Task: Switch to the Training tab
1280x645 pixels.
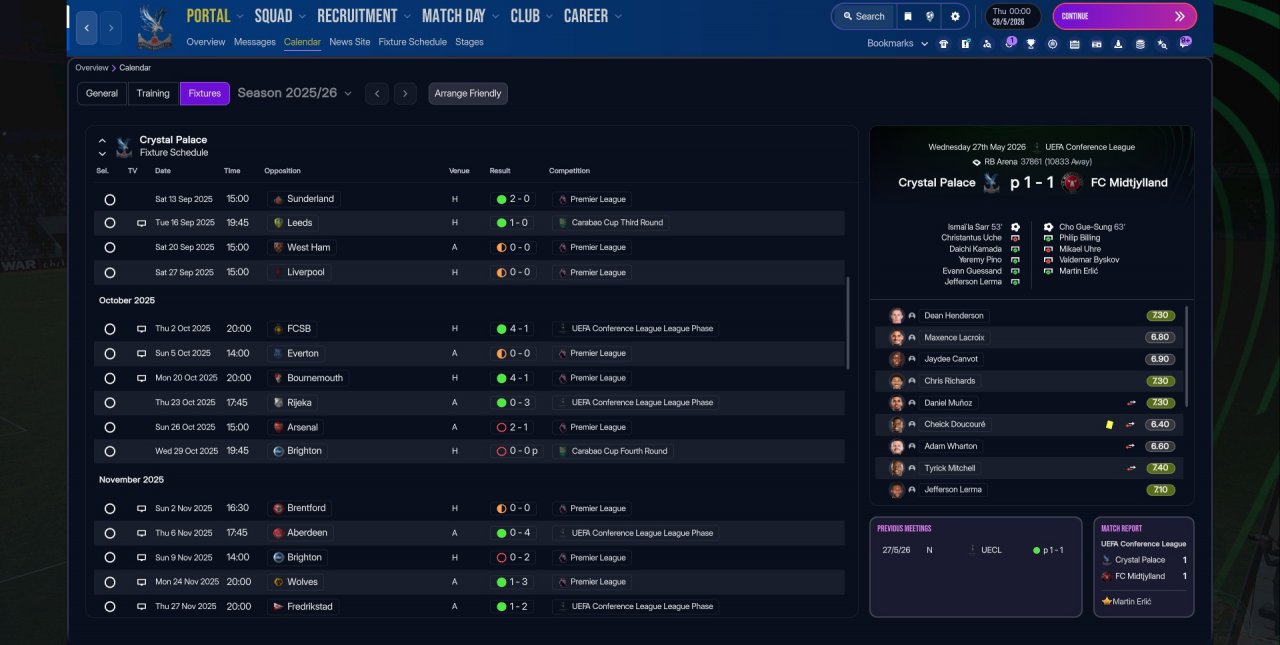Action: 153,93
